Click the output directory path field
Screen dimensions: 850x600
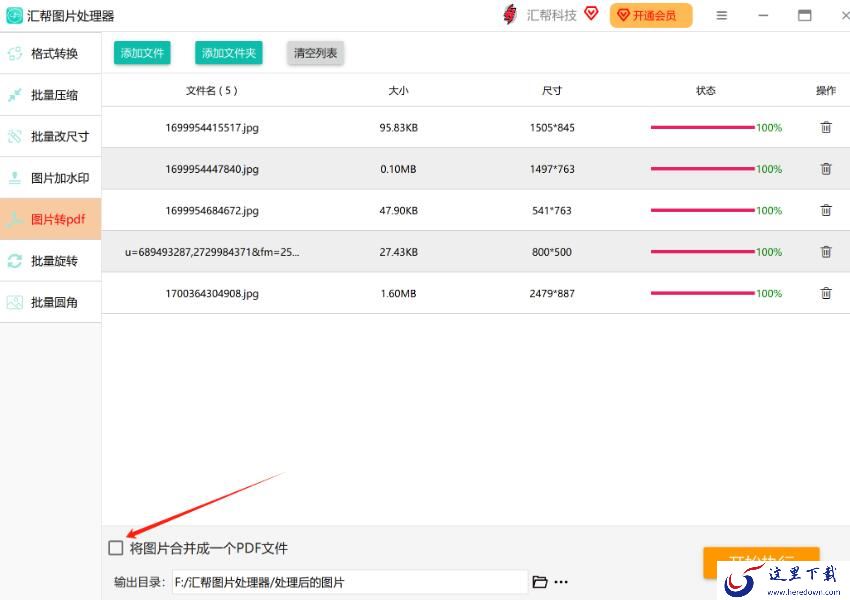[350, 582]
